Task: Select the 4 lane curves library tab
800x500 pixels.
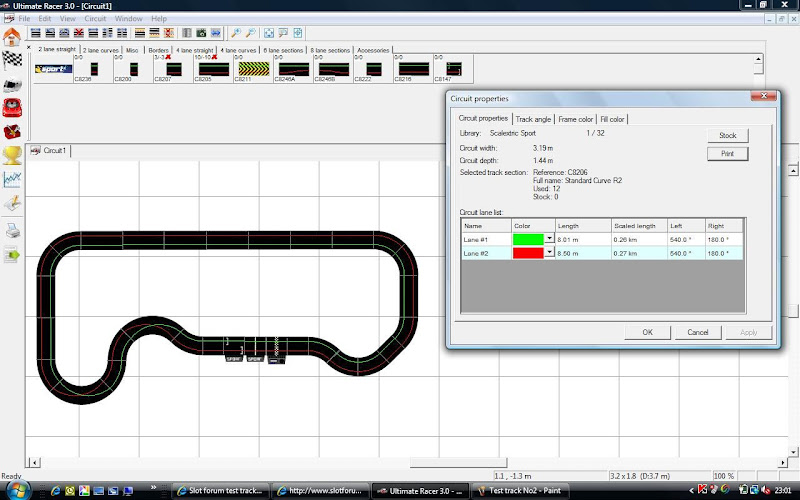Action: click(x=240, y=49)
